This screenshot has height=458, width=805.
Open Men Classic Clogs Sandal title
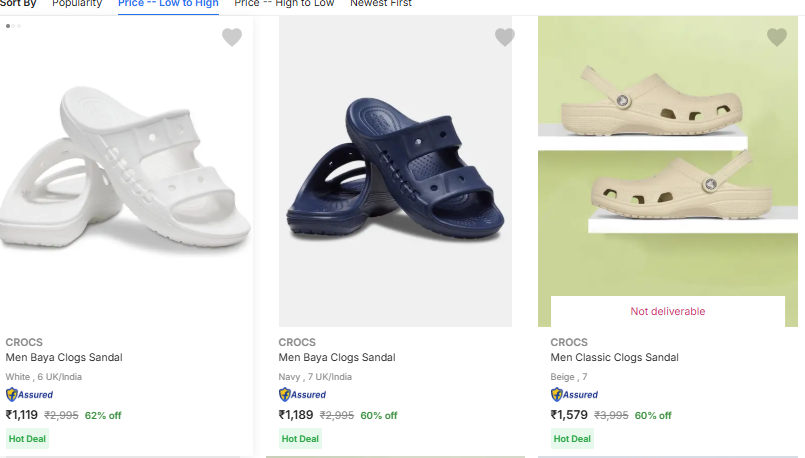pyautogui.click(x=614, y=357)
